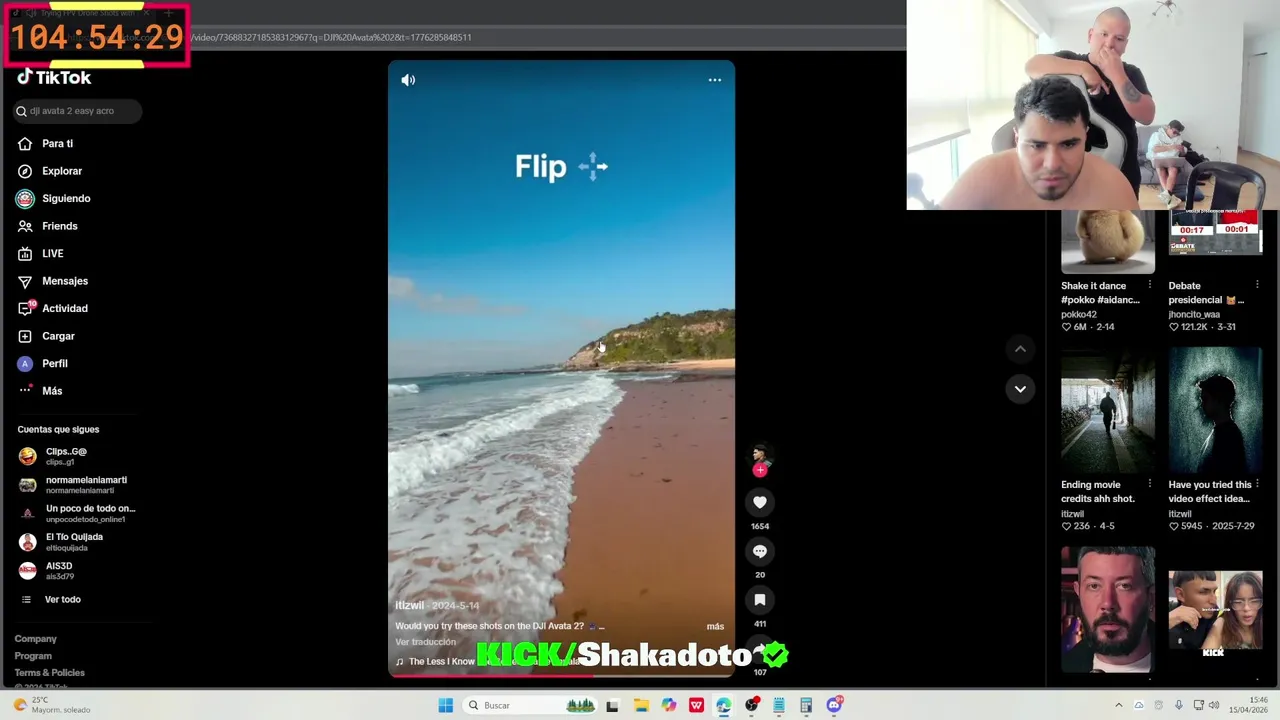Viewport: 1280px width, 720px height.
Task: Click the jhoncito_waa author name
Action: (x=1194, y=314)
